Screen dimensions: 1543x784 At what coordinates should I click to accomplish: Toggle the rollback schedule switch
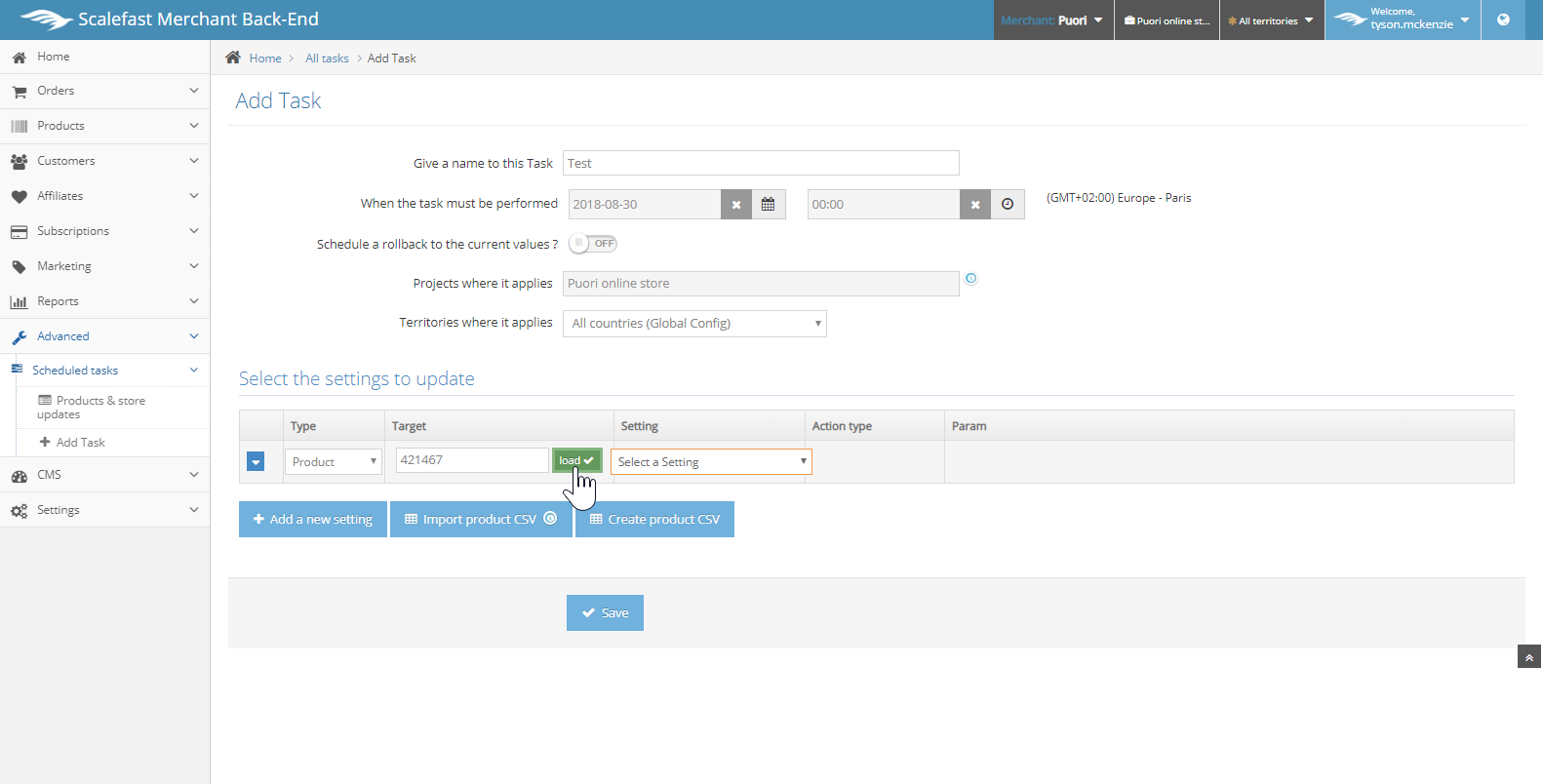pos(593,244)
